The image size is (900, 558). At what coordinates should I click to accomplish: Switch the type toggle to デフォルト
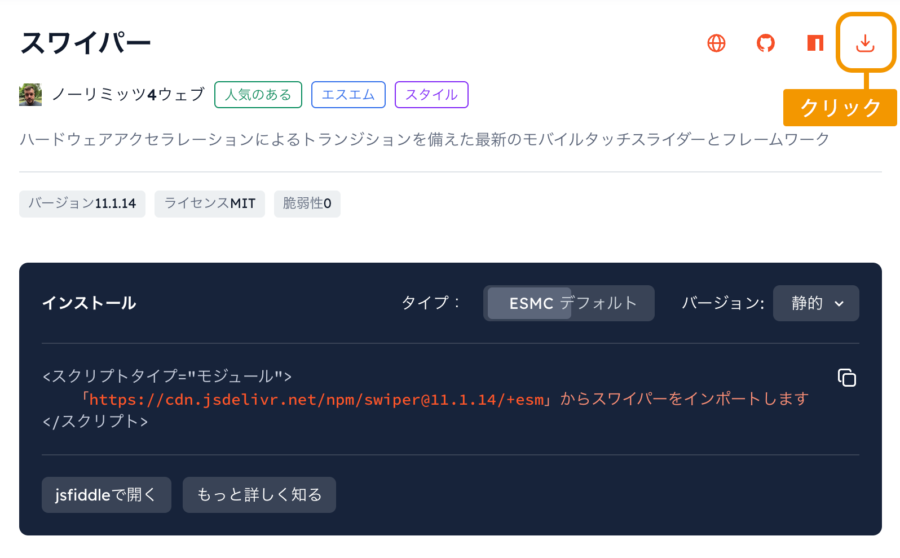599,303
